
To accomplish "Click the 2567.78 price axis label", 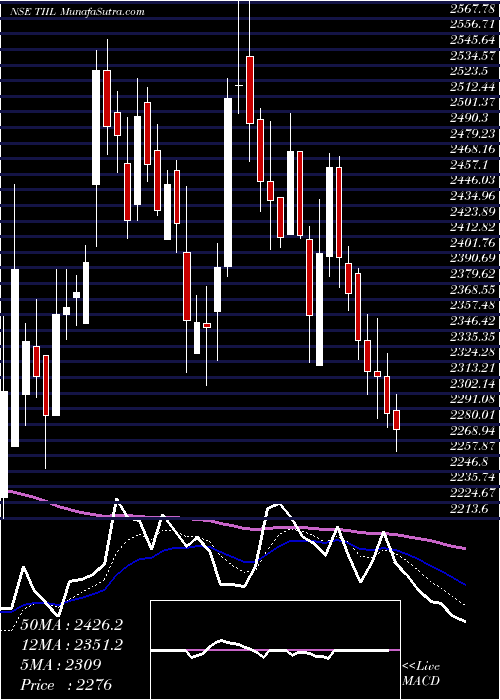I will click(x=474, y=9).
